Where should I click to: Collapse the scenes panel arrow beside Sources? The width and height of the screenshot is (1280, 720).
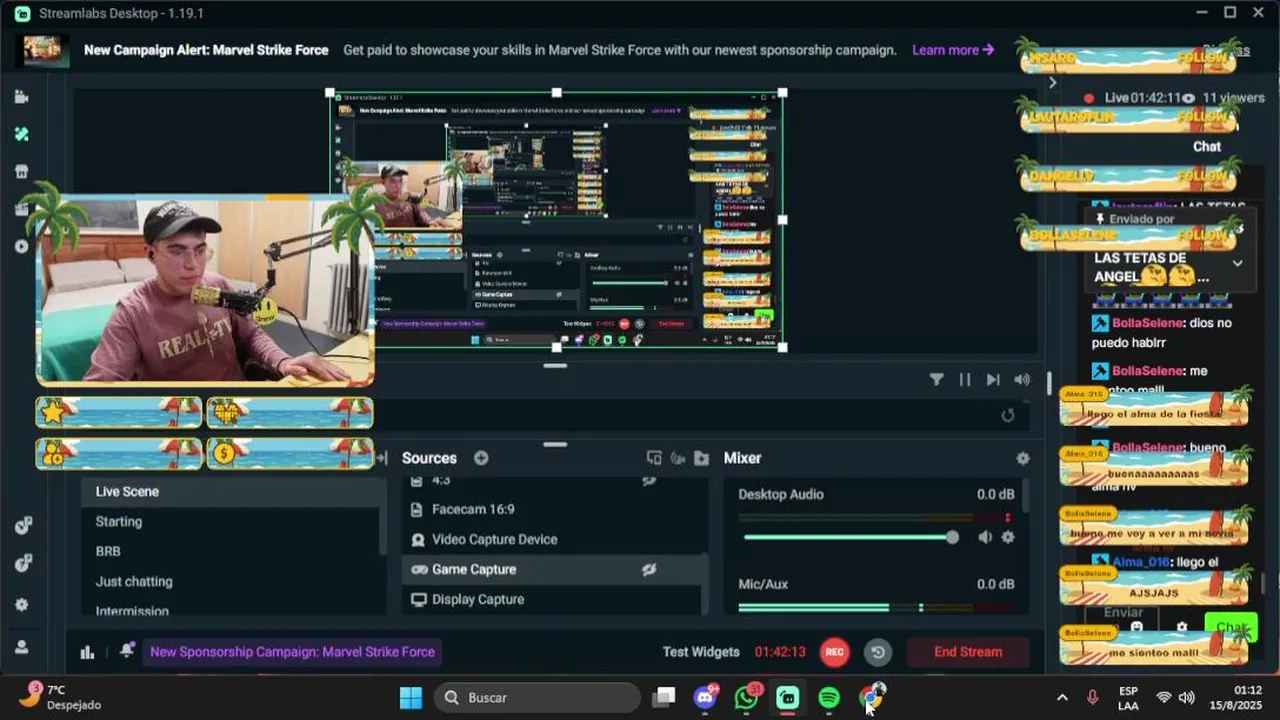click(381, 458)
